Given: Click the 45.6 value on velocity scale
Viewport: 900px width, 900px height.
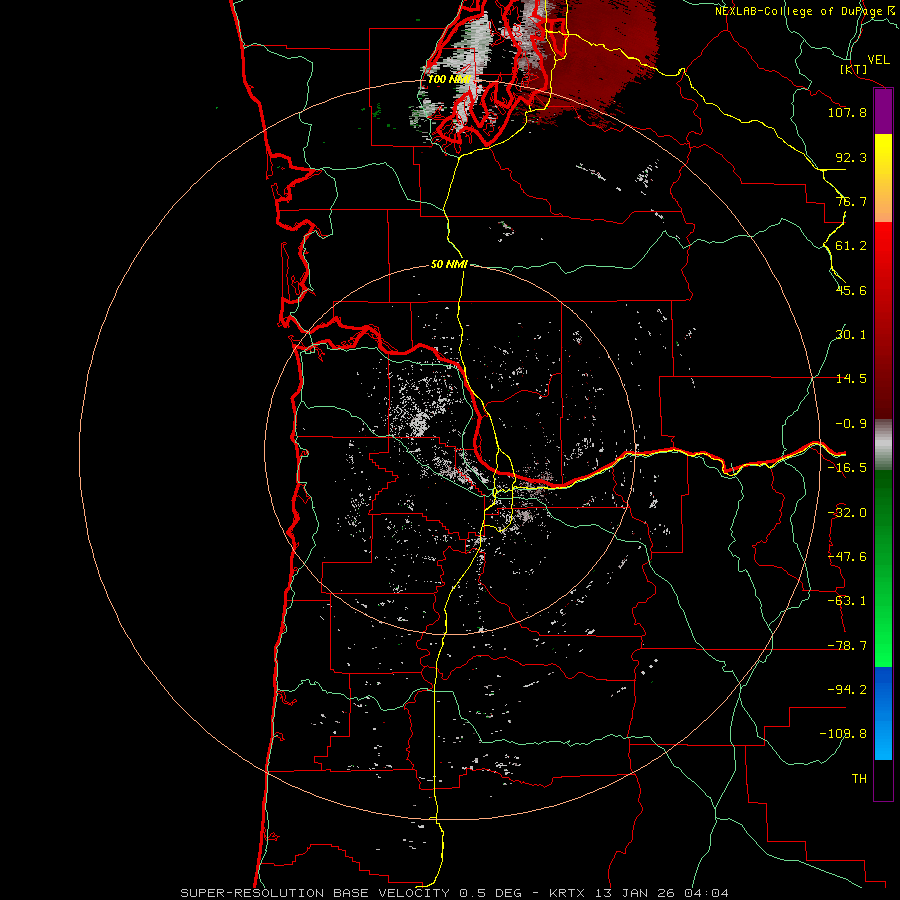Looking at the screenshot, I should 851,290.
